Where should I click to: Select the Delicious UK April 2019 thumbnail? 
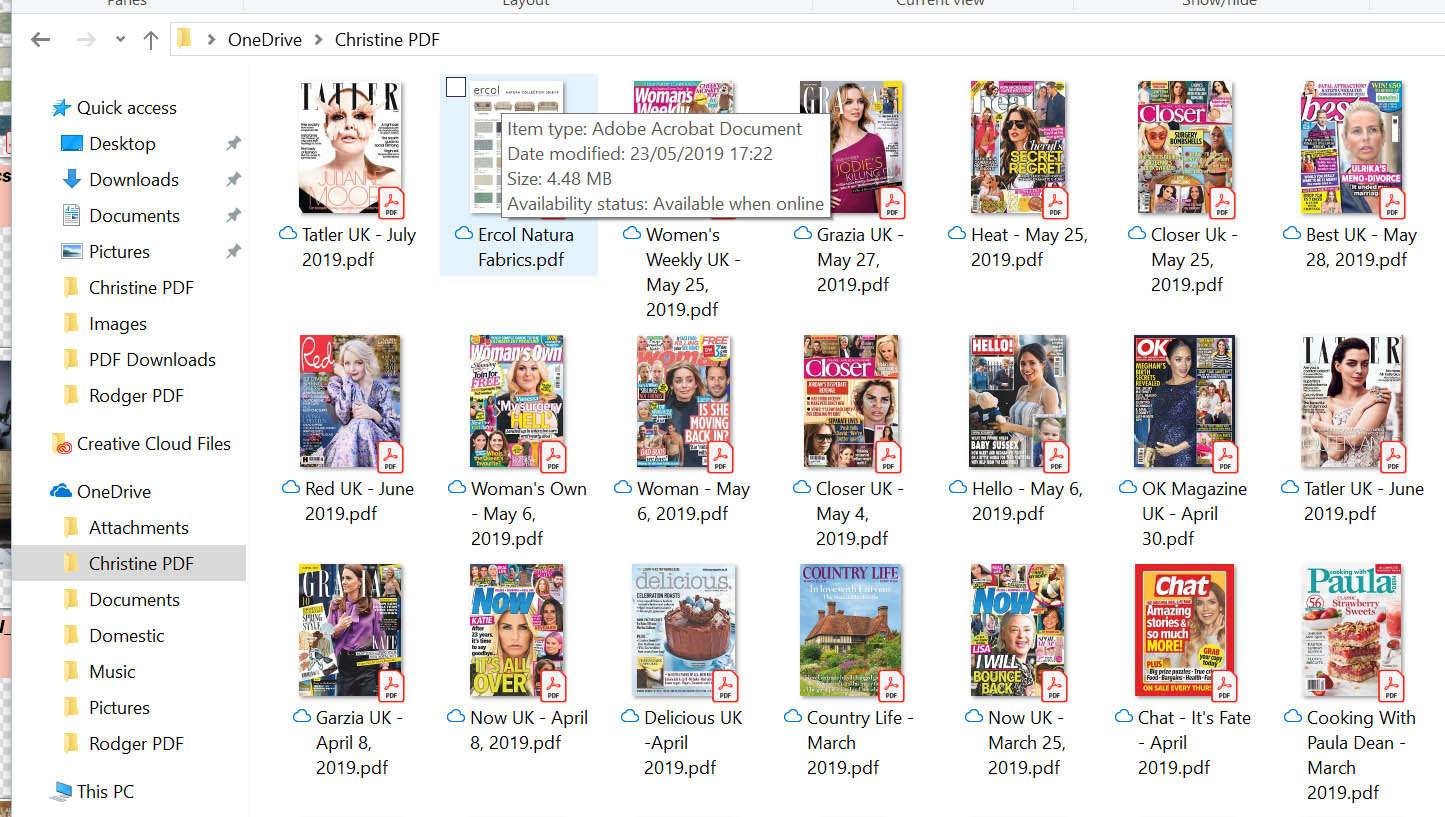[684, 630]
